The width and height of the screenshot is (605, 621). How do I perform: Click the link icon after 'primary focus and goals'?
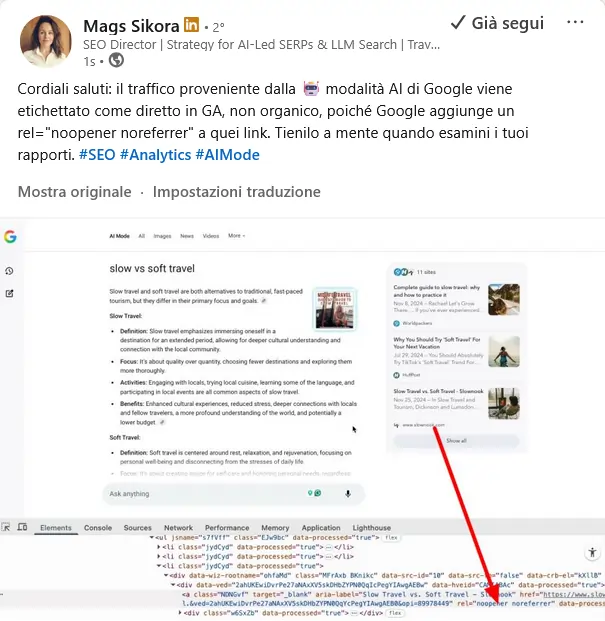[264, 301]
